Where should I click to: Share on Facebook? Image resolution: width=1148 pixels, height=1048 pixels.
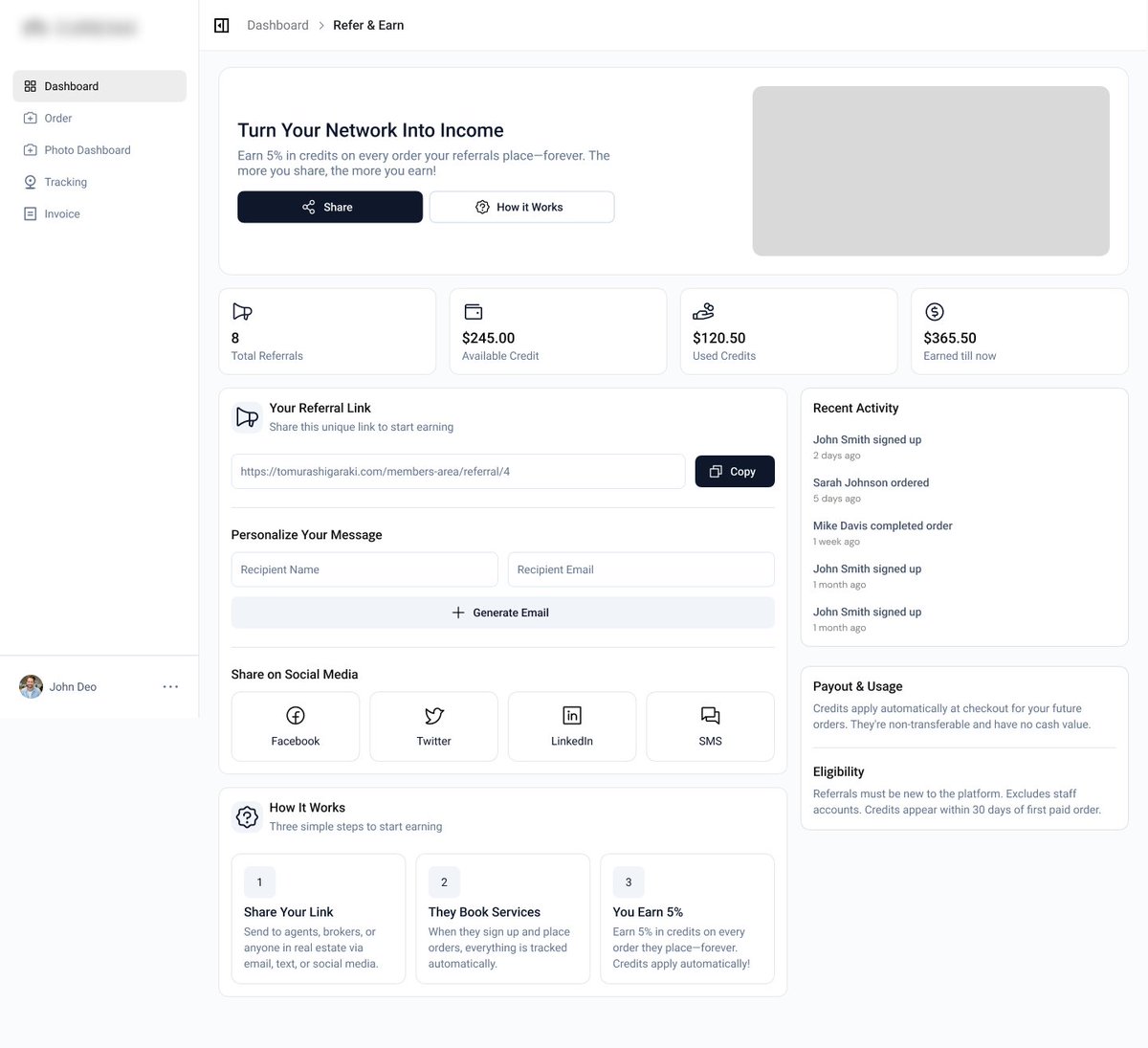[296, 726]
